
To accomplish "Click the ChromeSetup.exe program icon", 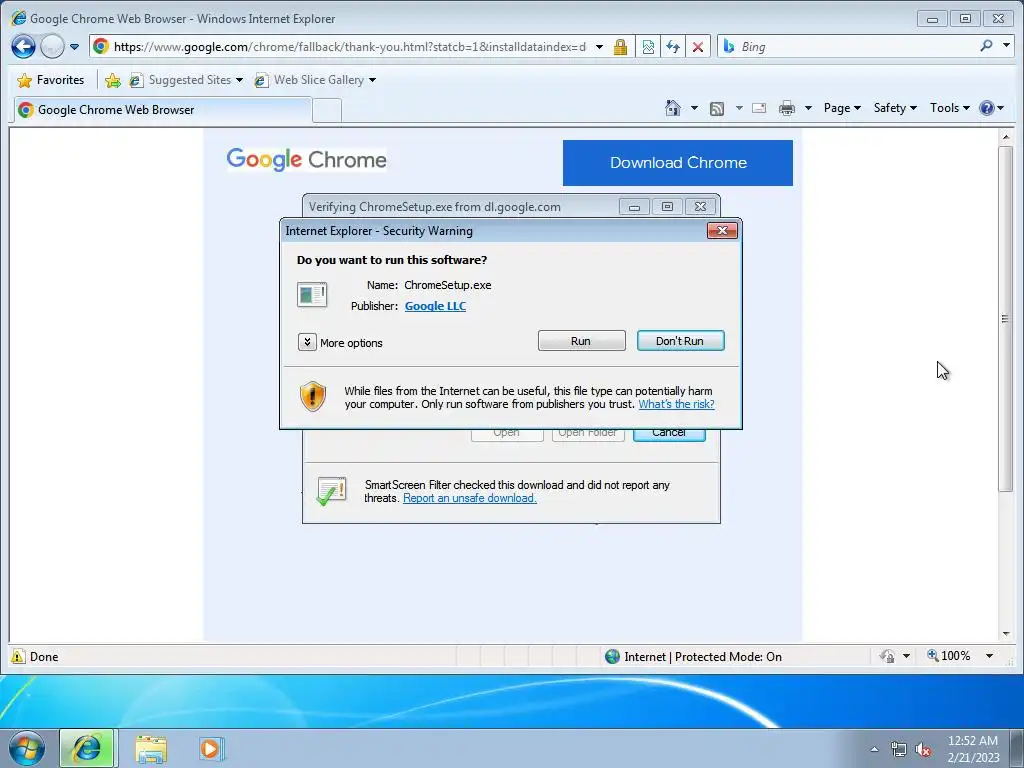I will coord(312,295).
